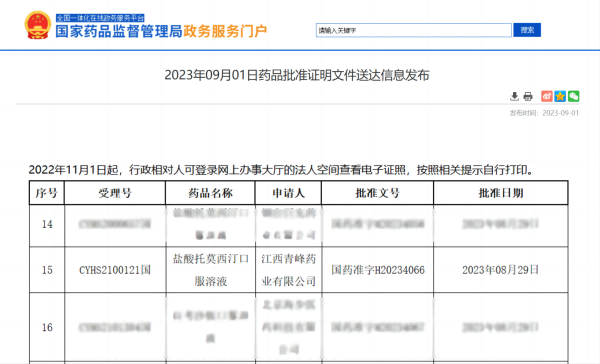600x364 pixels.
Task: Click the national emblem logo
Action: [38, 25]
